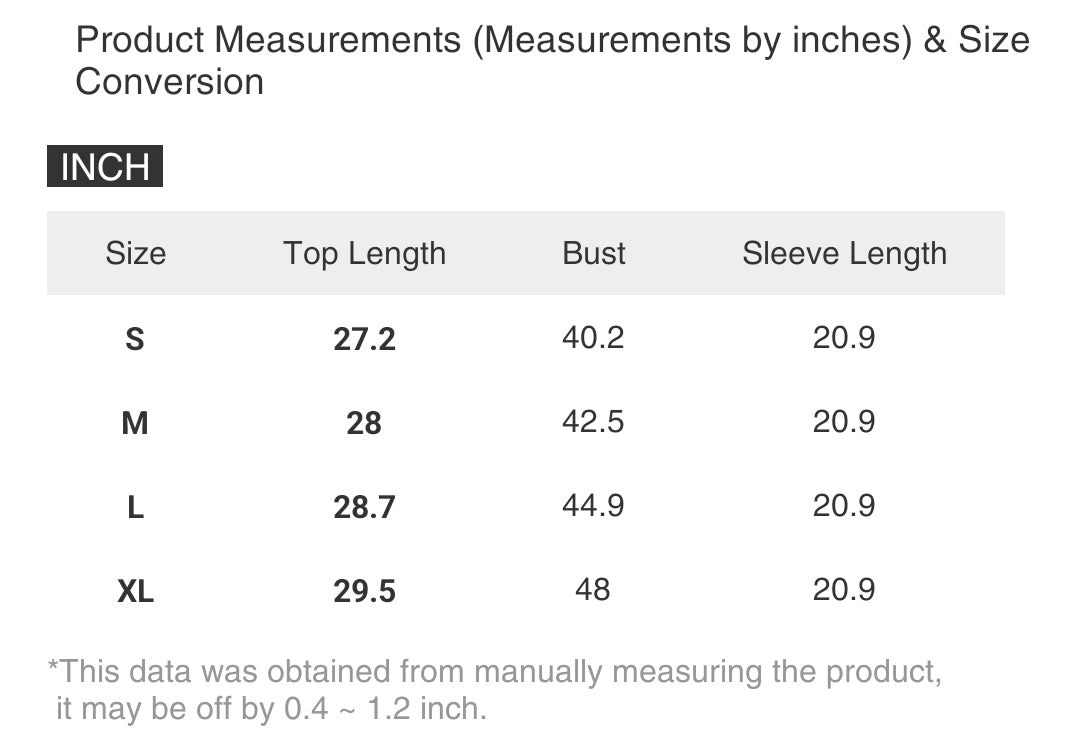Select the Bust column header
The width and height of the screenshot is (1080, 730).
pos(594,253)
